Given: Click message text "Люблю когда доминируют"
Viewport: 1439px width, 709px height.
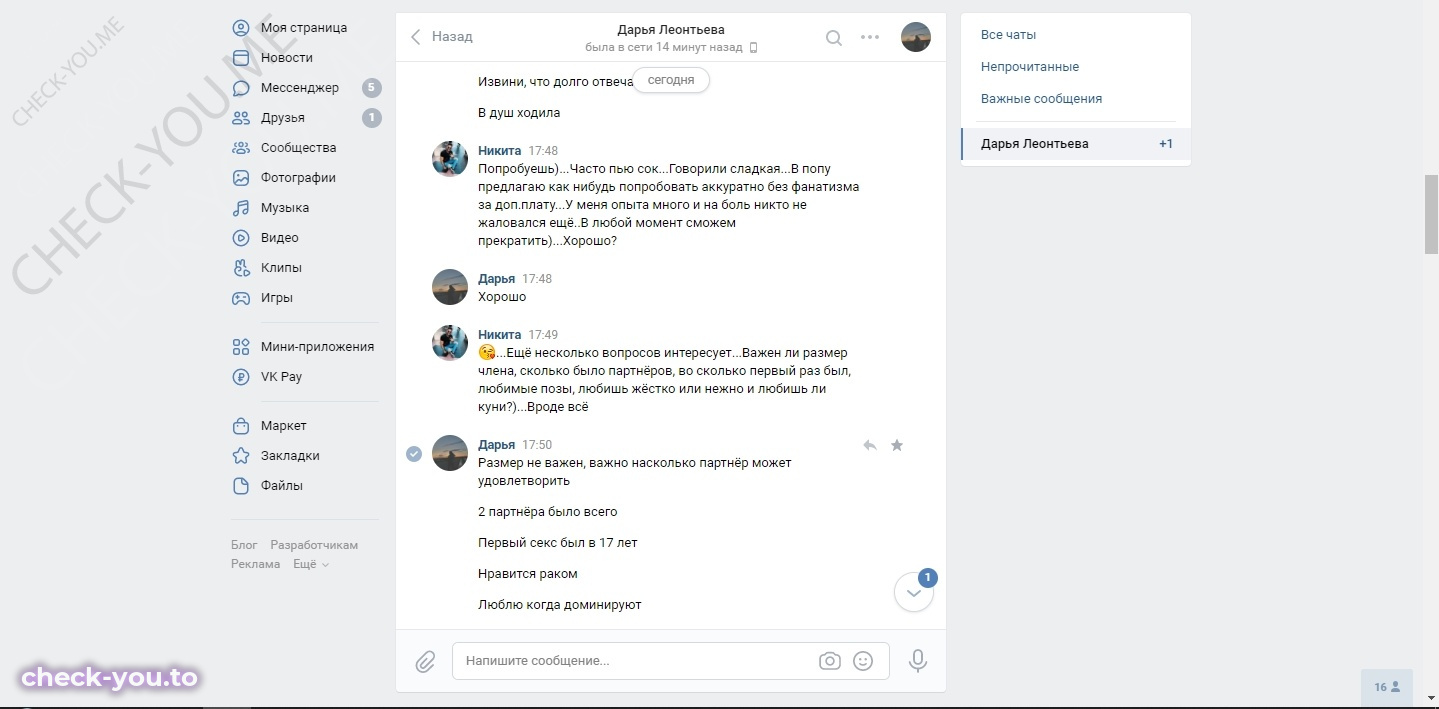Looking at the screenshot, I should [x=560, y=605].
